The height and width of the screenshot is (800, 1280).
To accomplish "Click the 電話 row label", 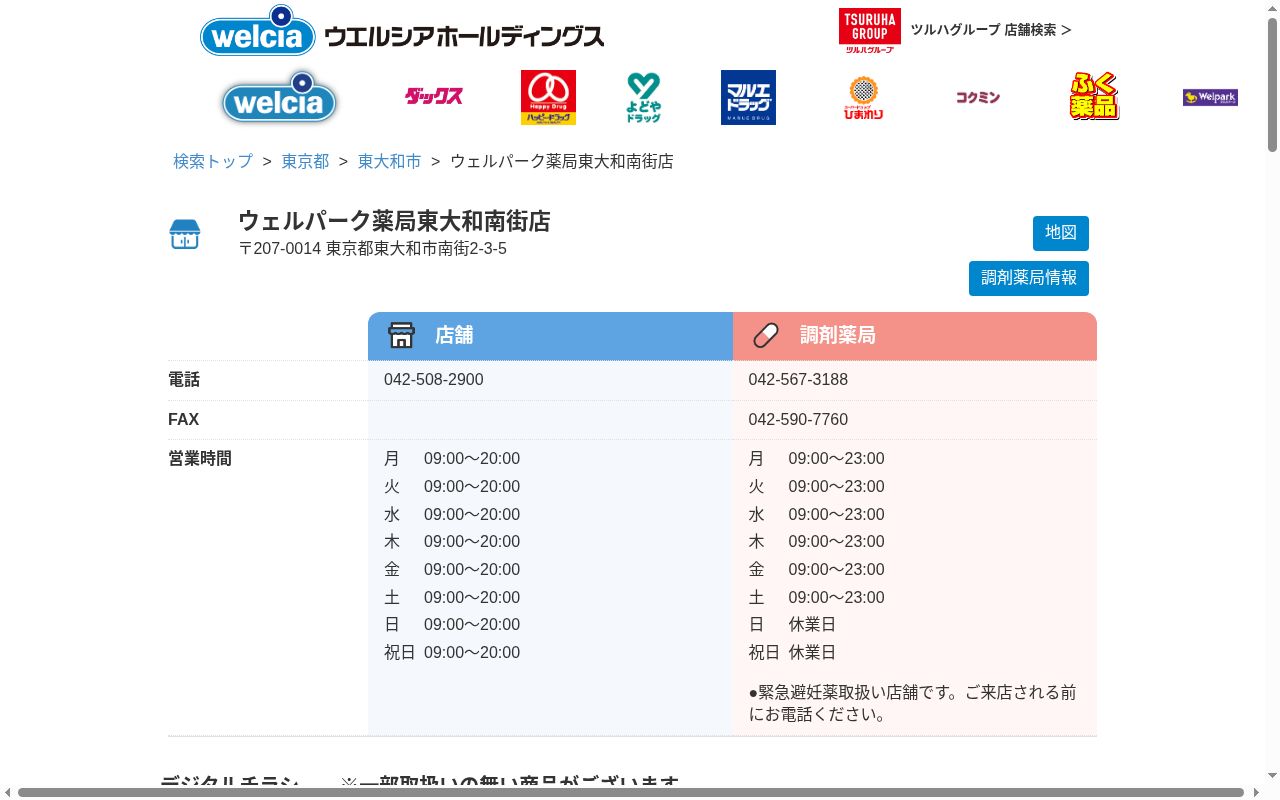I will [184, 380].
